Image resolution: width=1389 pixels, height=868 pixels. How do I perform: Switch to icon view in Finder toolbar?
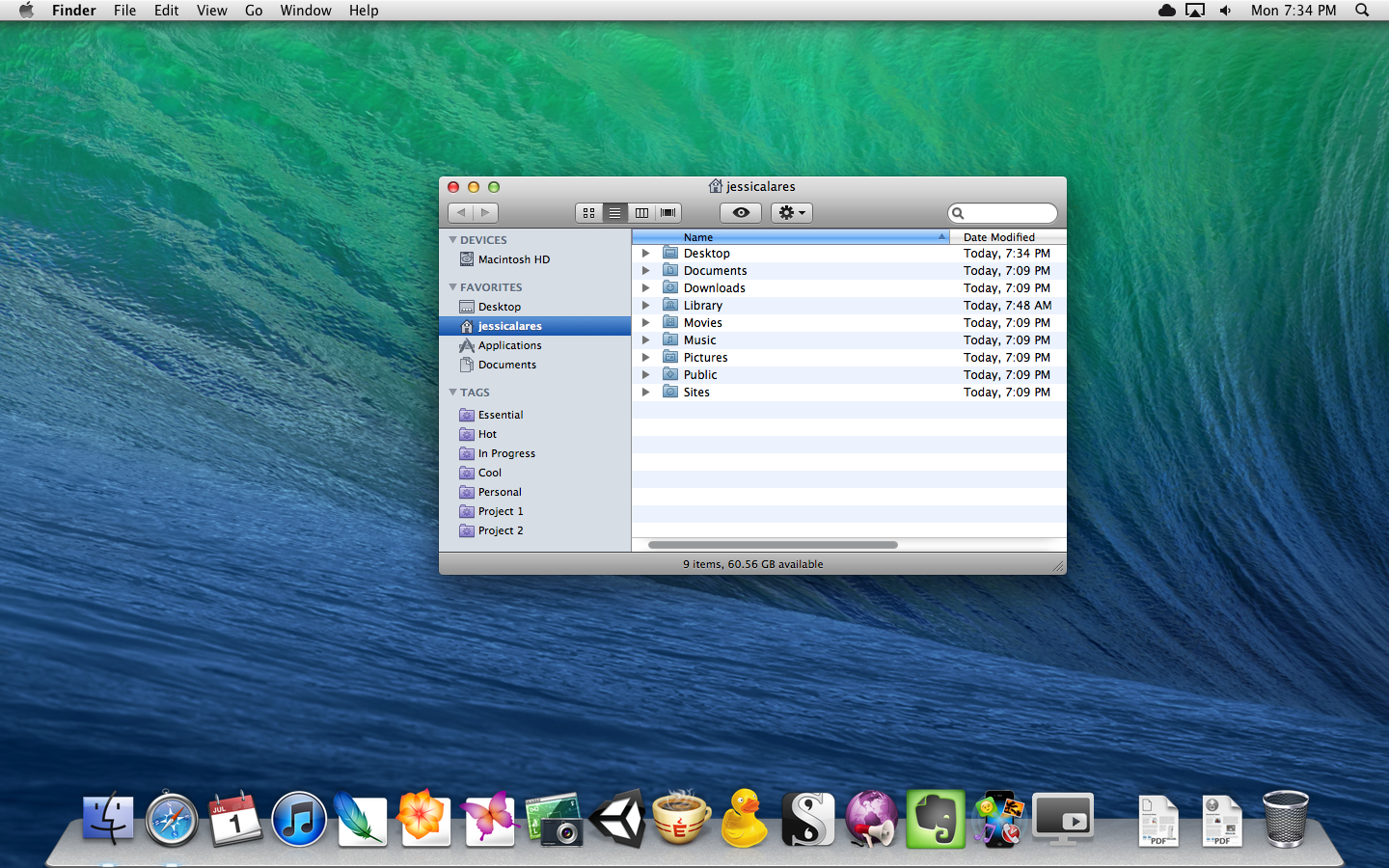coord(588,213)
